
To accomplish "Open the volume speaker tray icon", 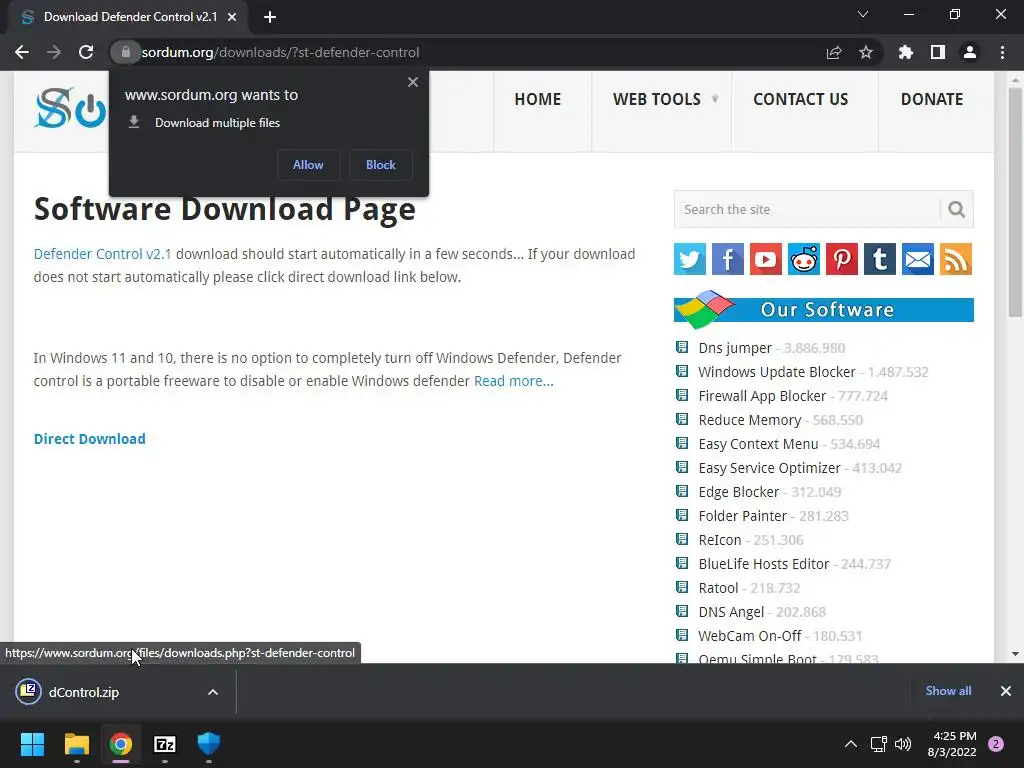I will [903, 744].
